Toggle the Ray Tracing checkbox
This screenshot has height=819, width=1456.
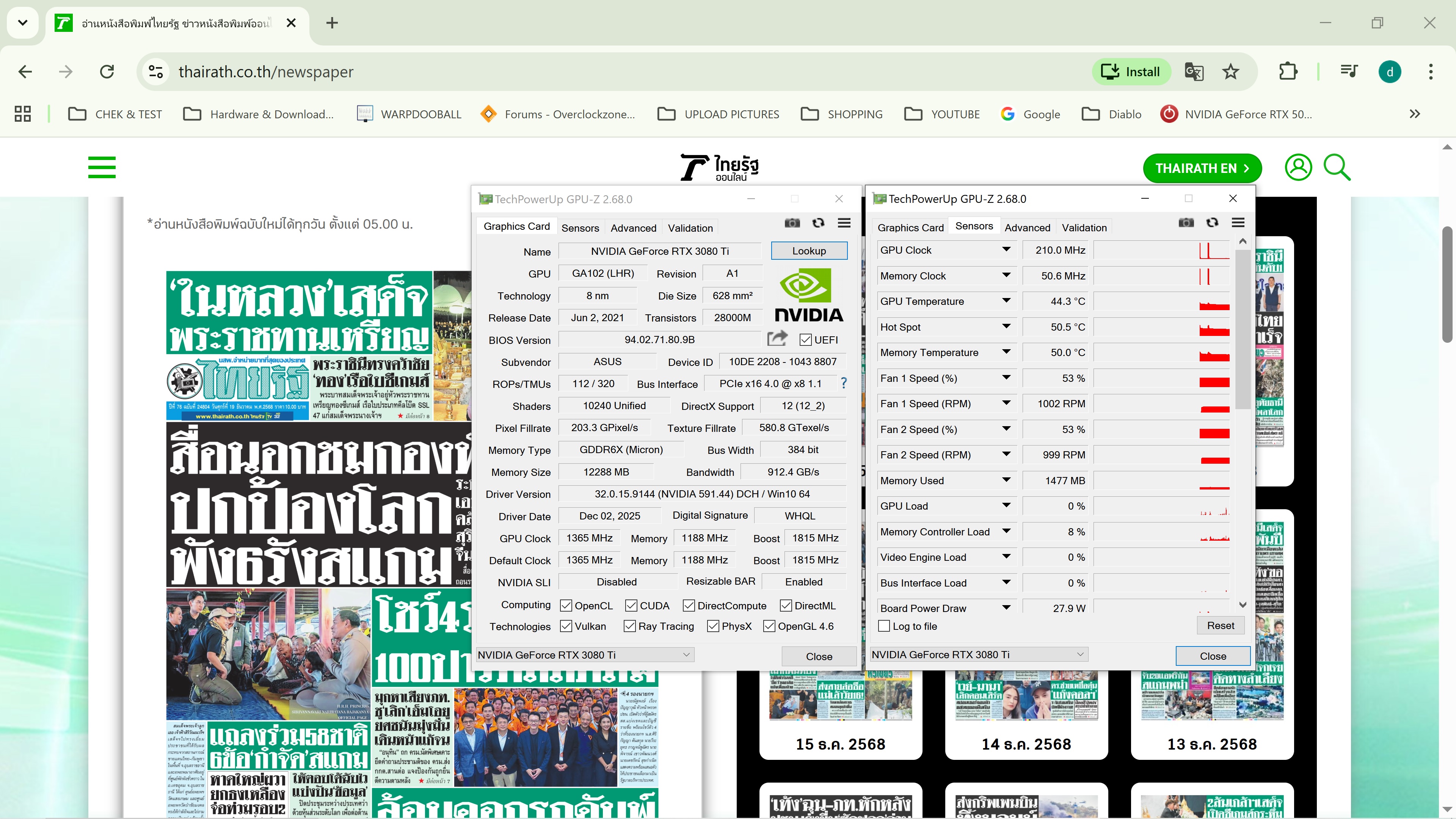point(629,626)
